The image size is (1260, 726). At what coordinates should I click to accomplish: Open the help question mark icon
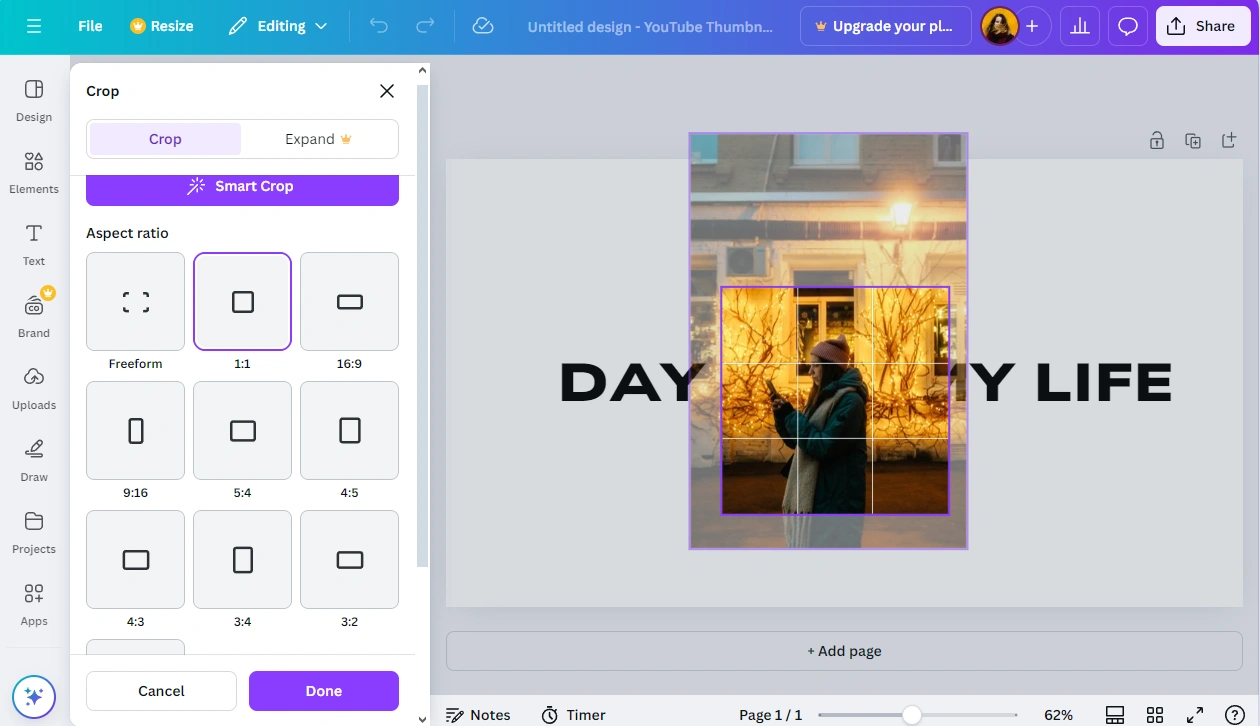[1234, 715]
